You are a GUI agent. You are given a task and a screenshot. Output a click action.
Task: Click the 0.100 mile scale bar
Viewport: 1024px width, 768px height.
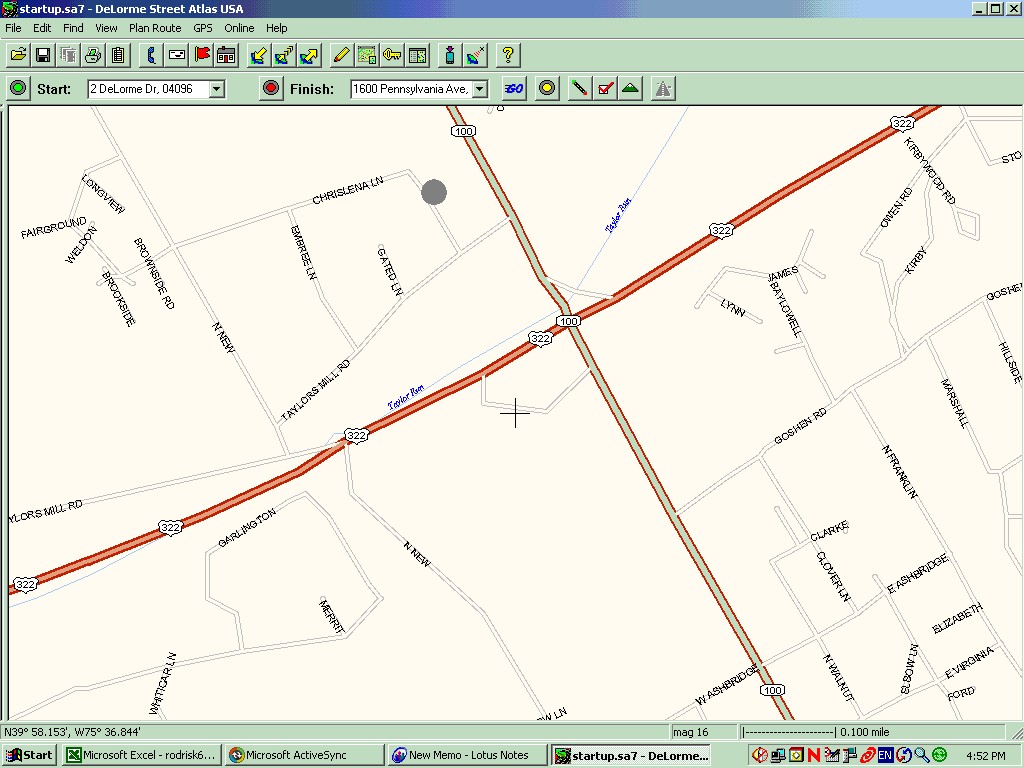816,732
